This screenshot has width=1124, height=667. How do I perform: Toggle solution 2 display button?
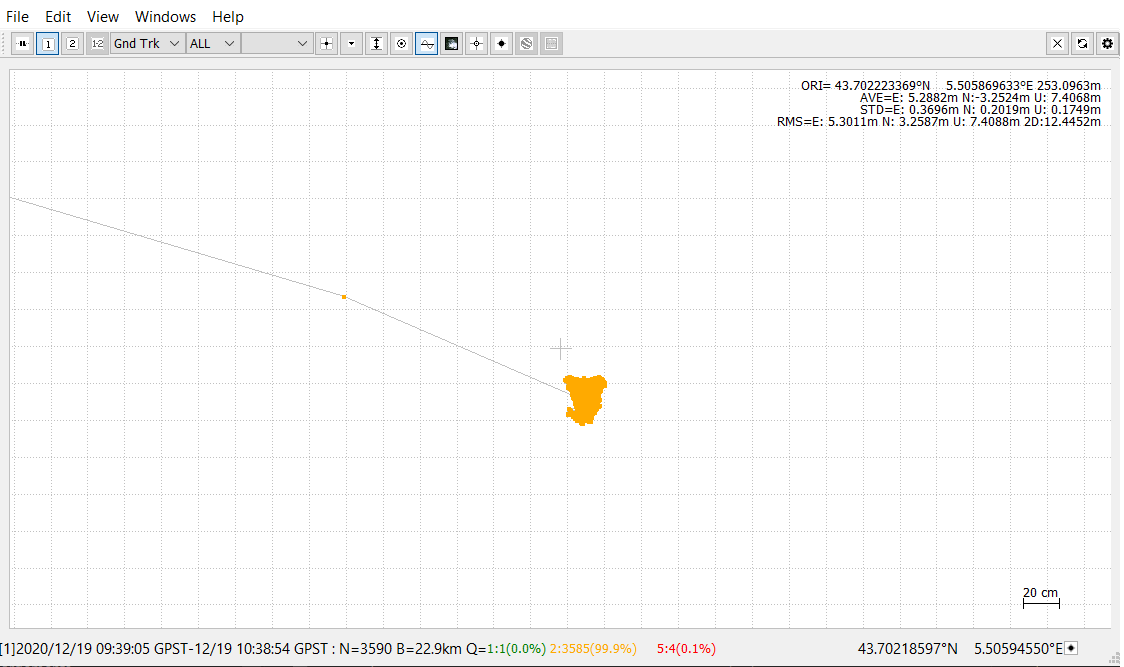[72, 44]
